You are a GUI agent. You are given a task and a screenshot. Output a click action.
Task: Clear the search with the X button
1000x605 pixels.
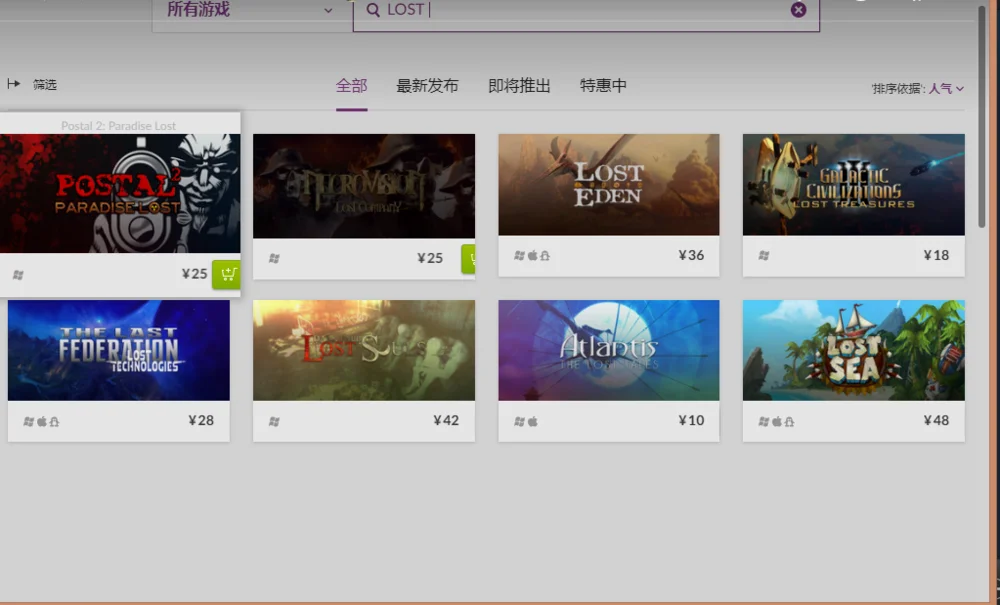tap(798, 10)
